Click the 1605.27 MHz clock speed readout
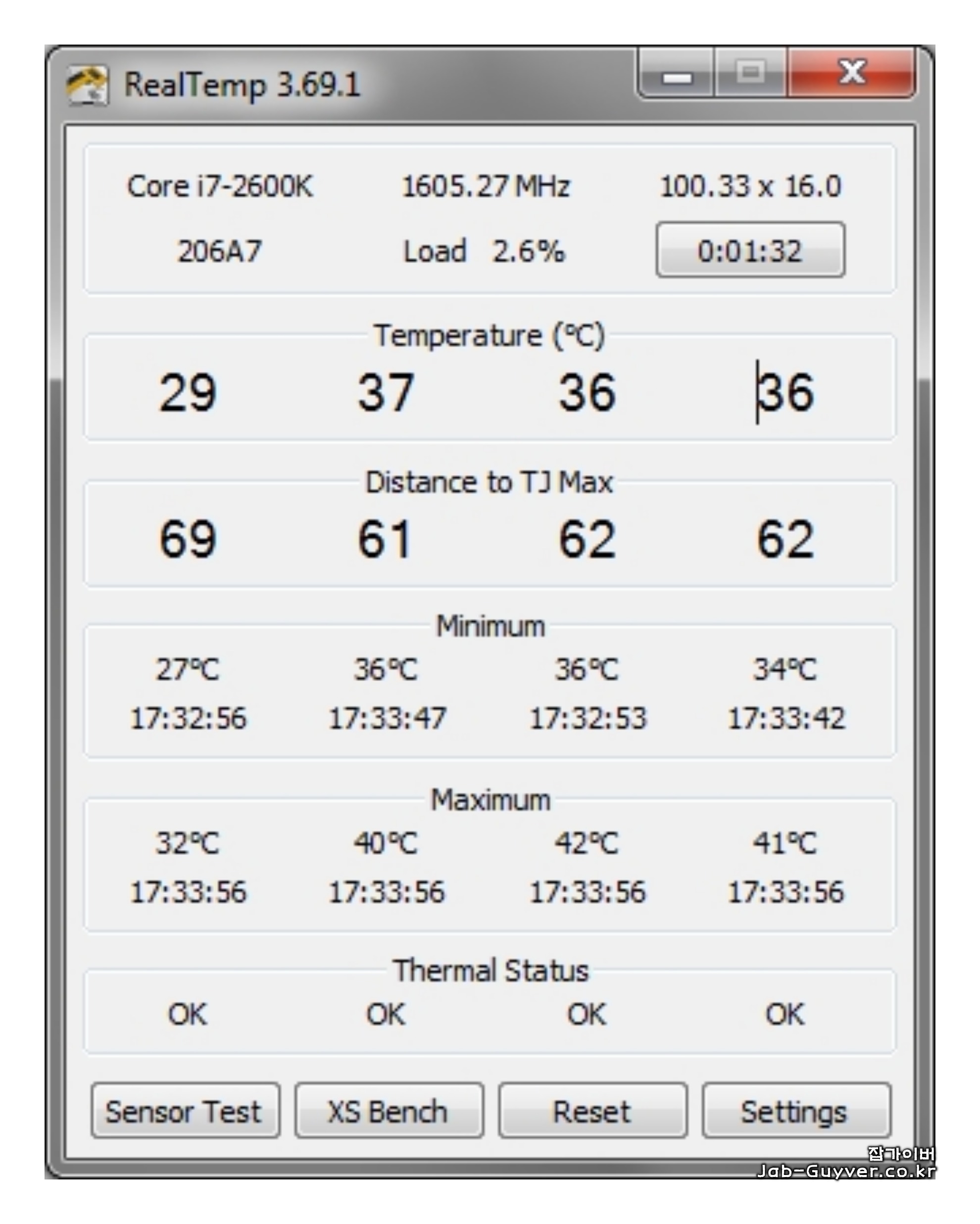The height and width of the screenshot is (1224, 980). pos(486,187)
